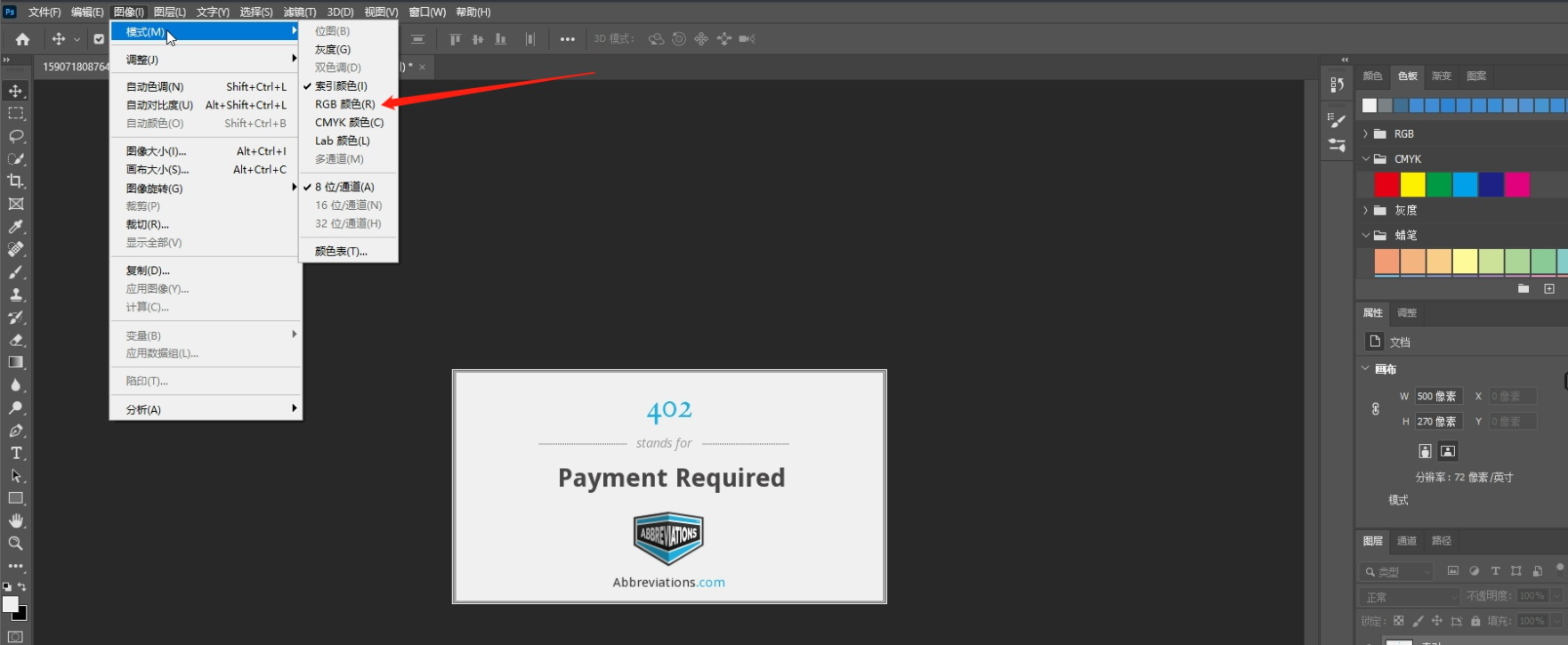Click the canvas width W field

(1439, 397)
